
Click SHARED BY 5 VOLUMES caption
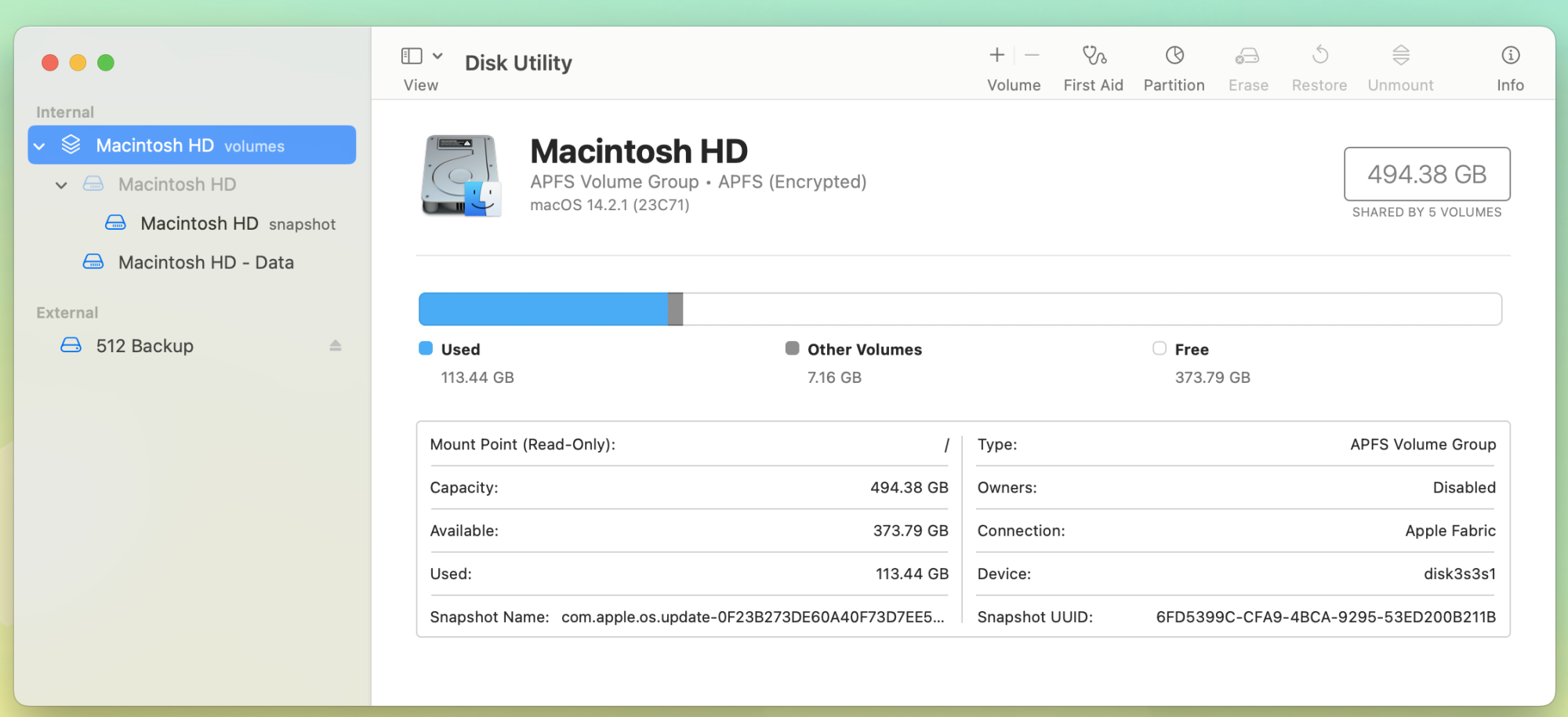(1427, 213)
